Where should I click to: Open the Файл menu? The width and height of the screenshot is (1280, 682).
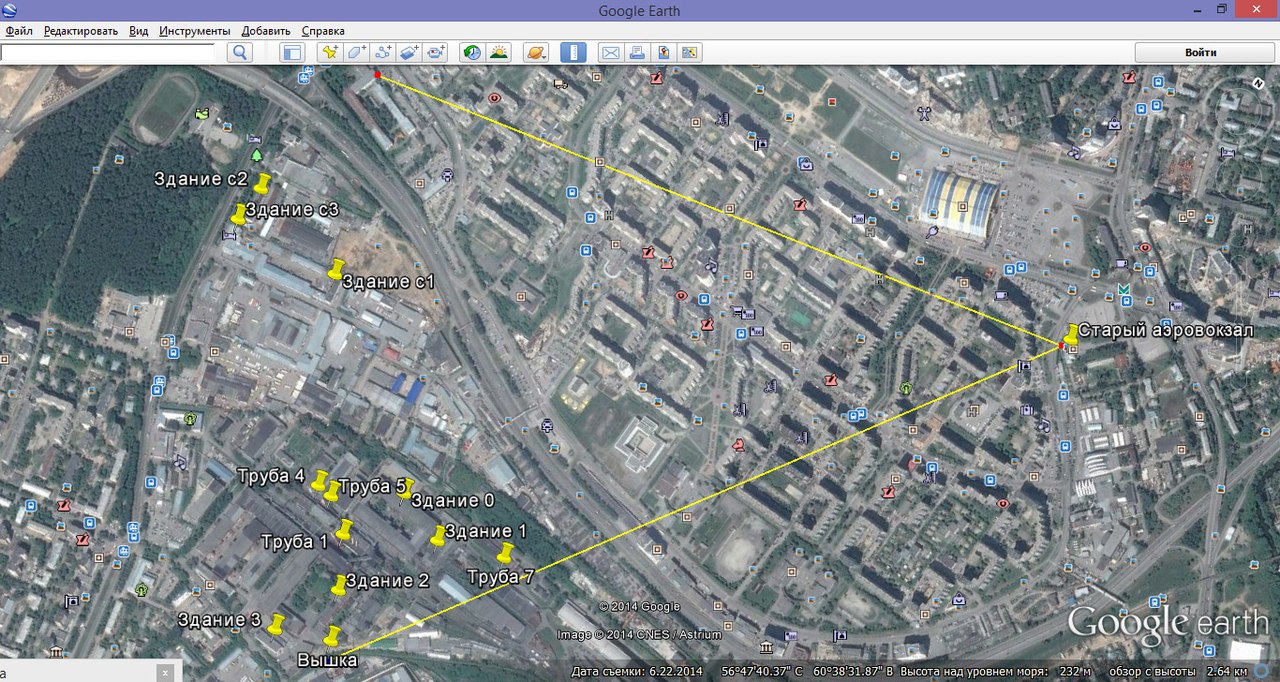tap(19, 31)
